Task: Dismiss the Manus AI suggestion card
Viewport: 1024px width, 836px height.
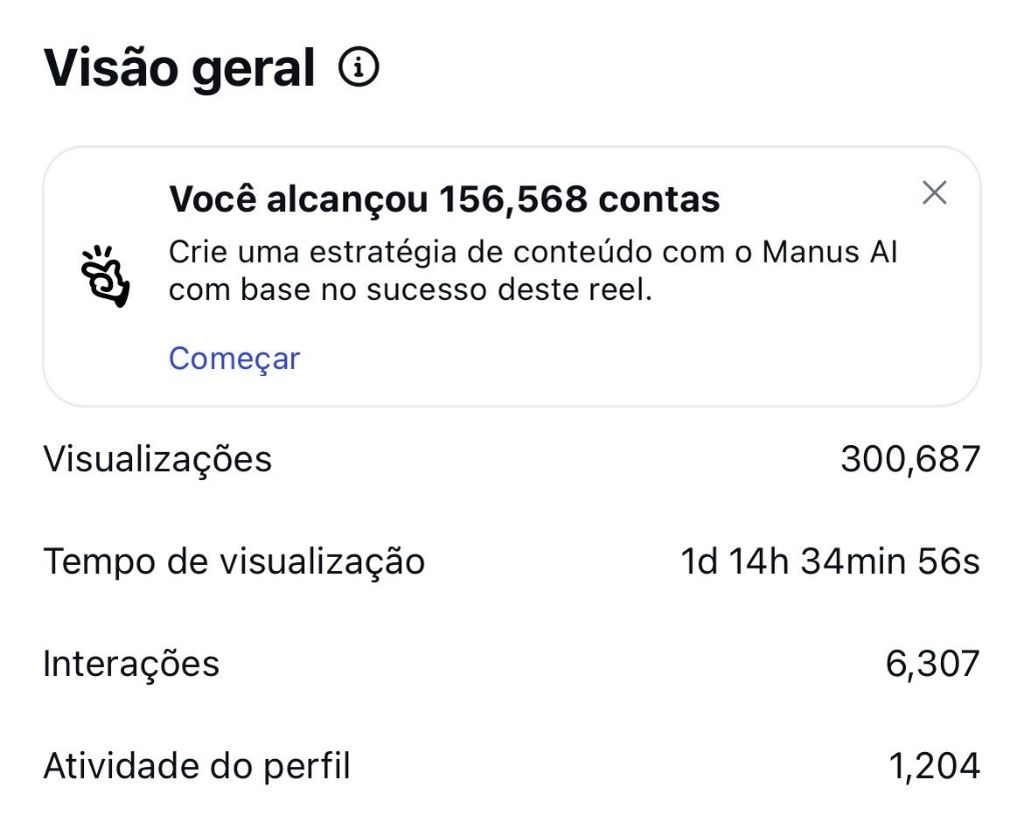Action: pos(934,193)
